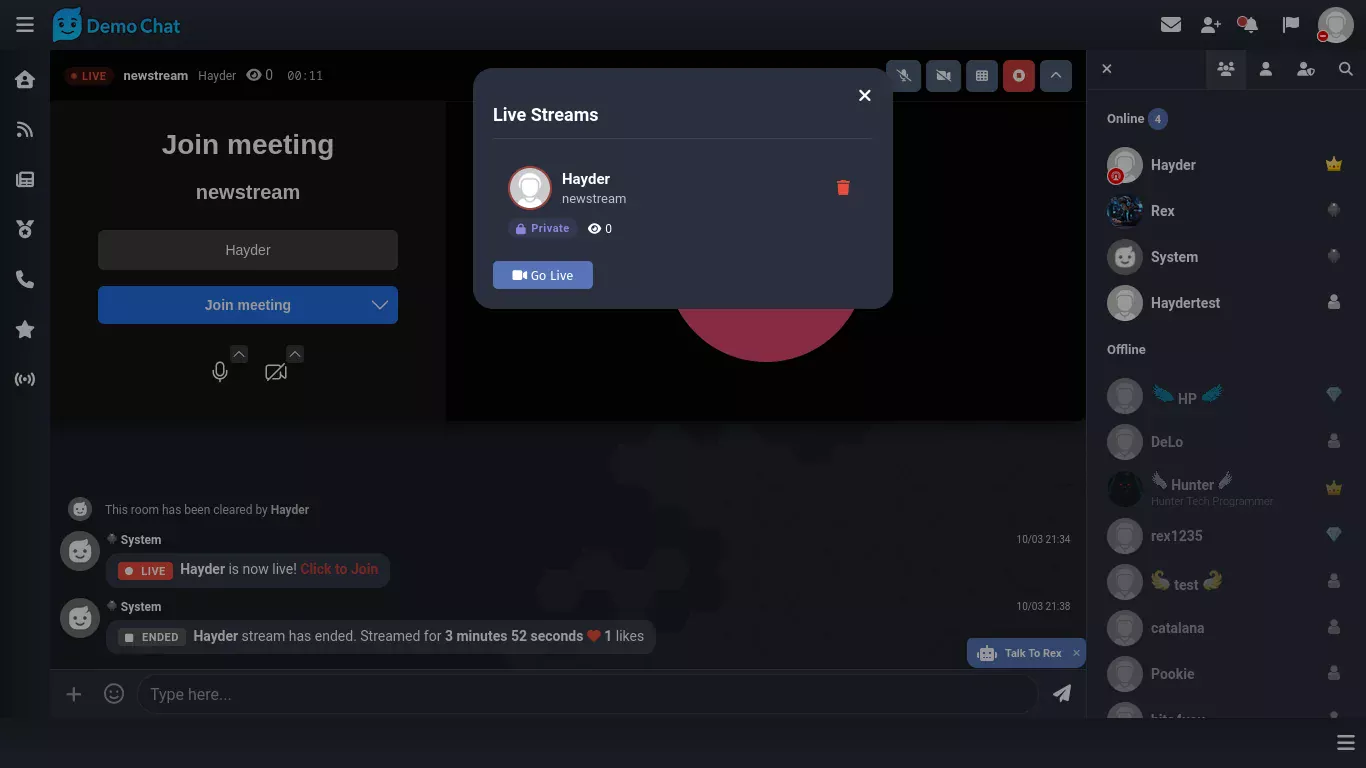Open the RSS feed icon in left sidebar
The image size is (1366, 768).
[x=25, y=130]
